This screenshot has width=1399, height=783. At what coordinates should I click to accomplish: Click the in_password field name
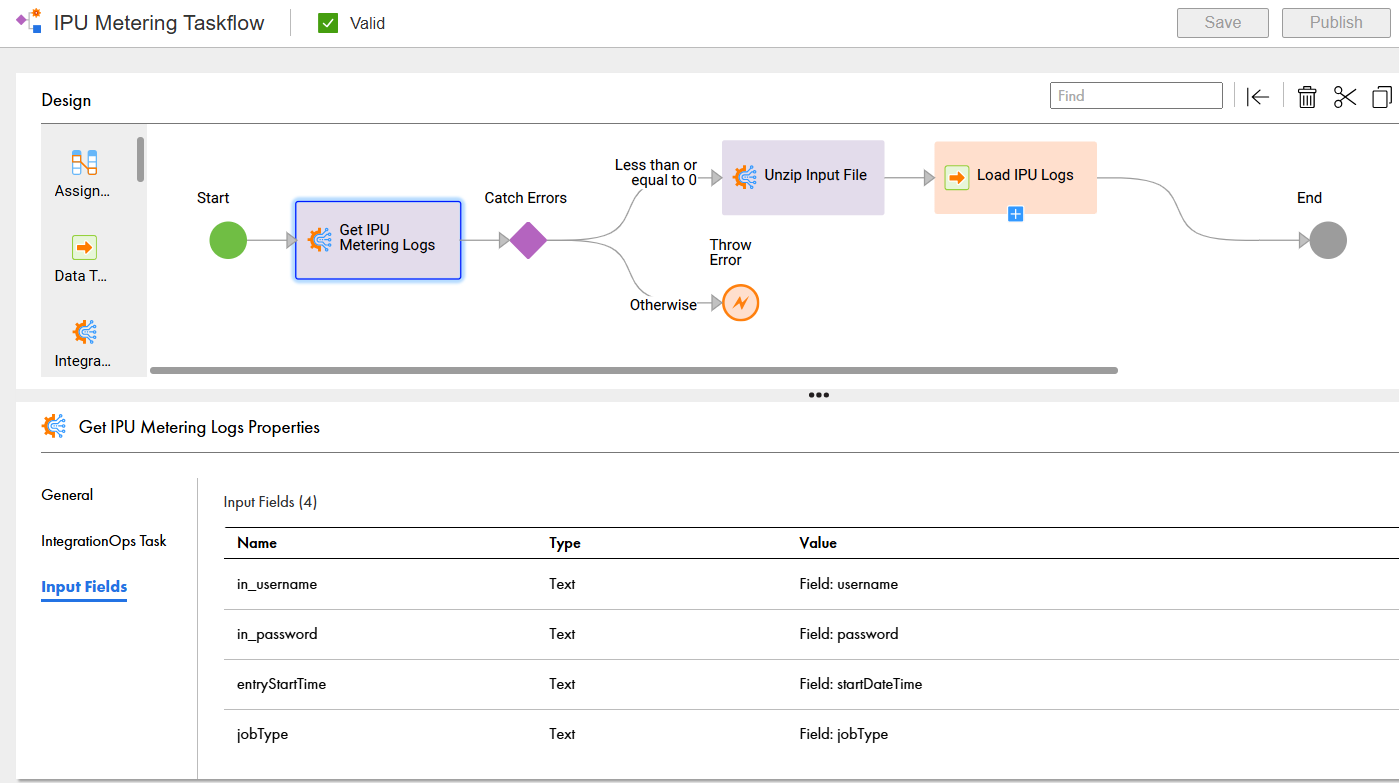[x=277, y=634]
